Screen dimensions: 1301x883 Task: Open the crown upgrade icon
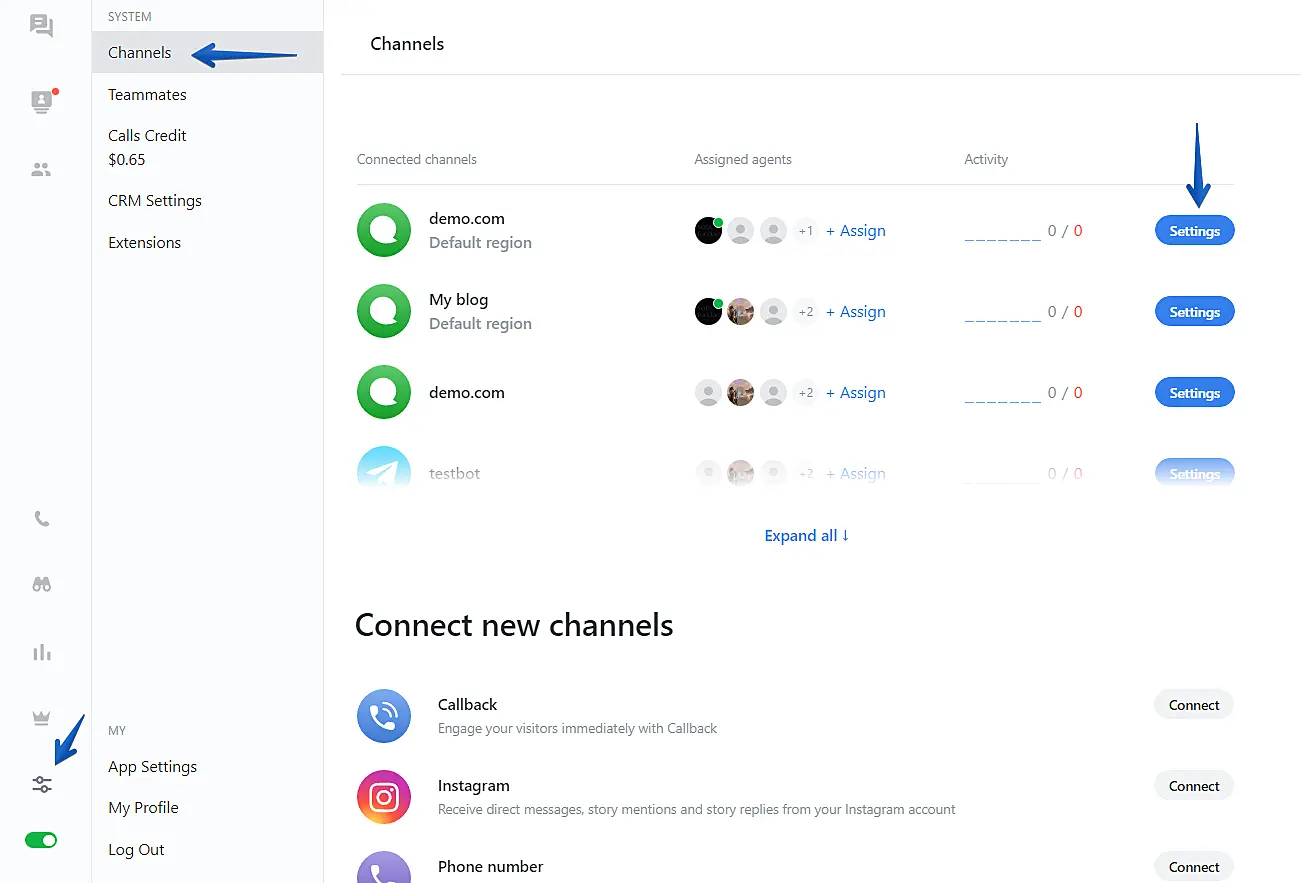[x=41, y=717]
